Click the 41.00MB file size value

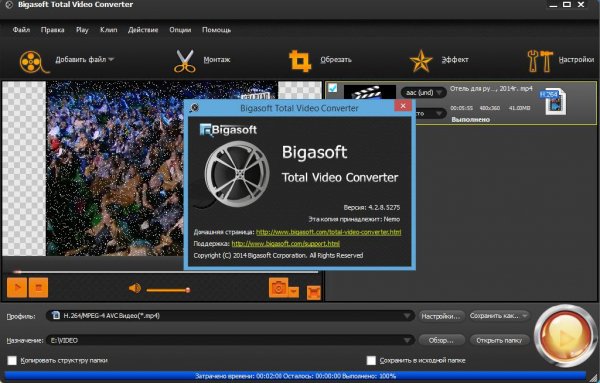(x=519, y=108)
